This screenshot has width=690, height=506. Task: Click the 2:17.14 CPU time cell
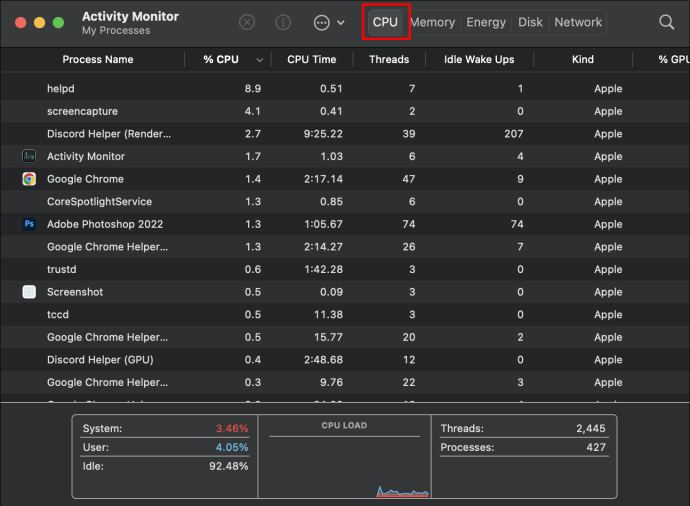tap(323, 179)
